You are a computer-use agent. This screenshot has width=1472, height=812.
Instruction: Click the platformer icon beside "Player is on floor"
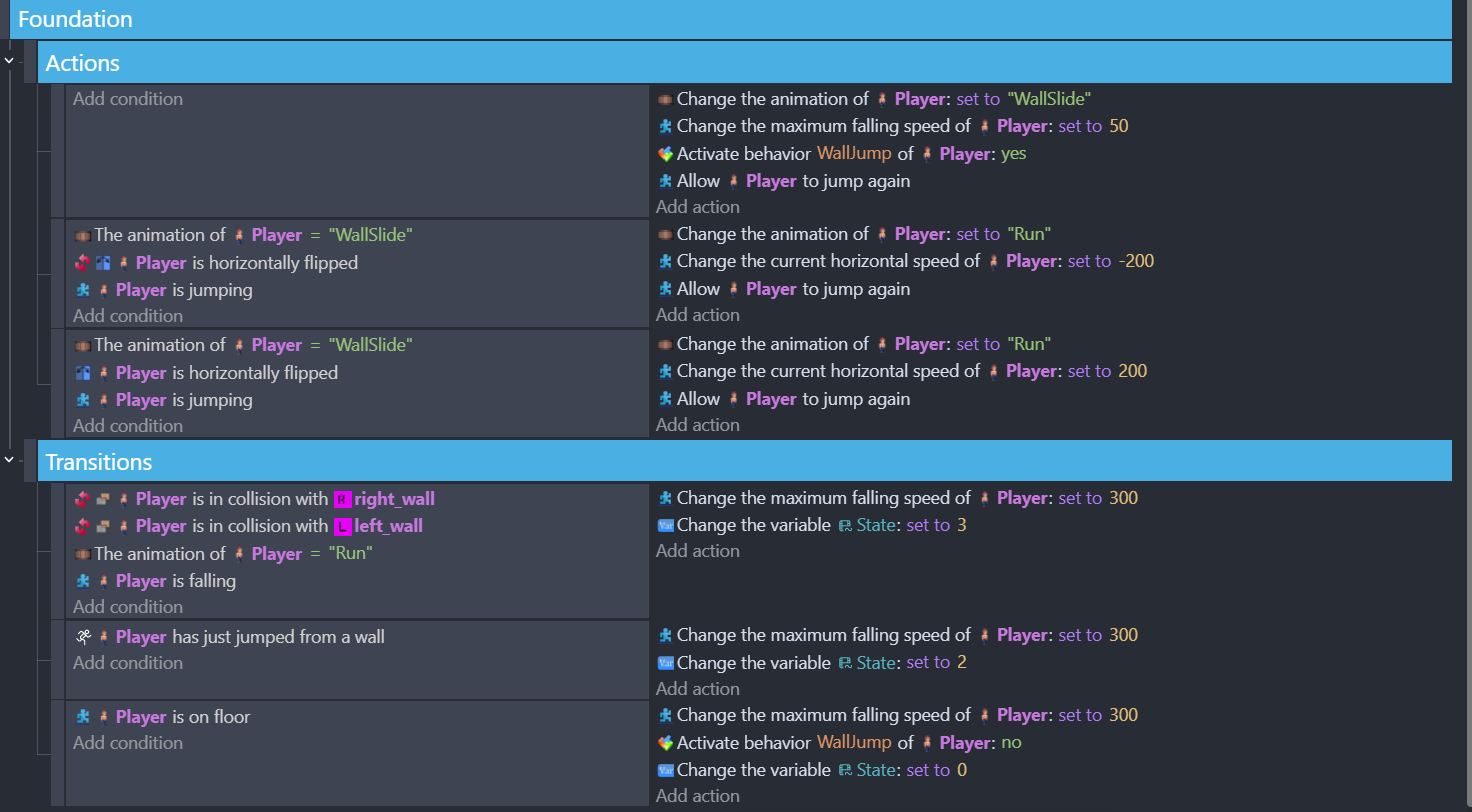point(83,717)
